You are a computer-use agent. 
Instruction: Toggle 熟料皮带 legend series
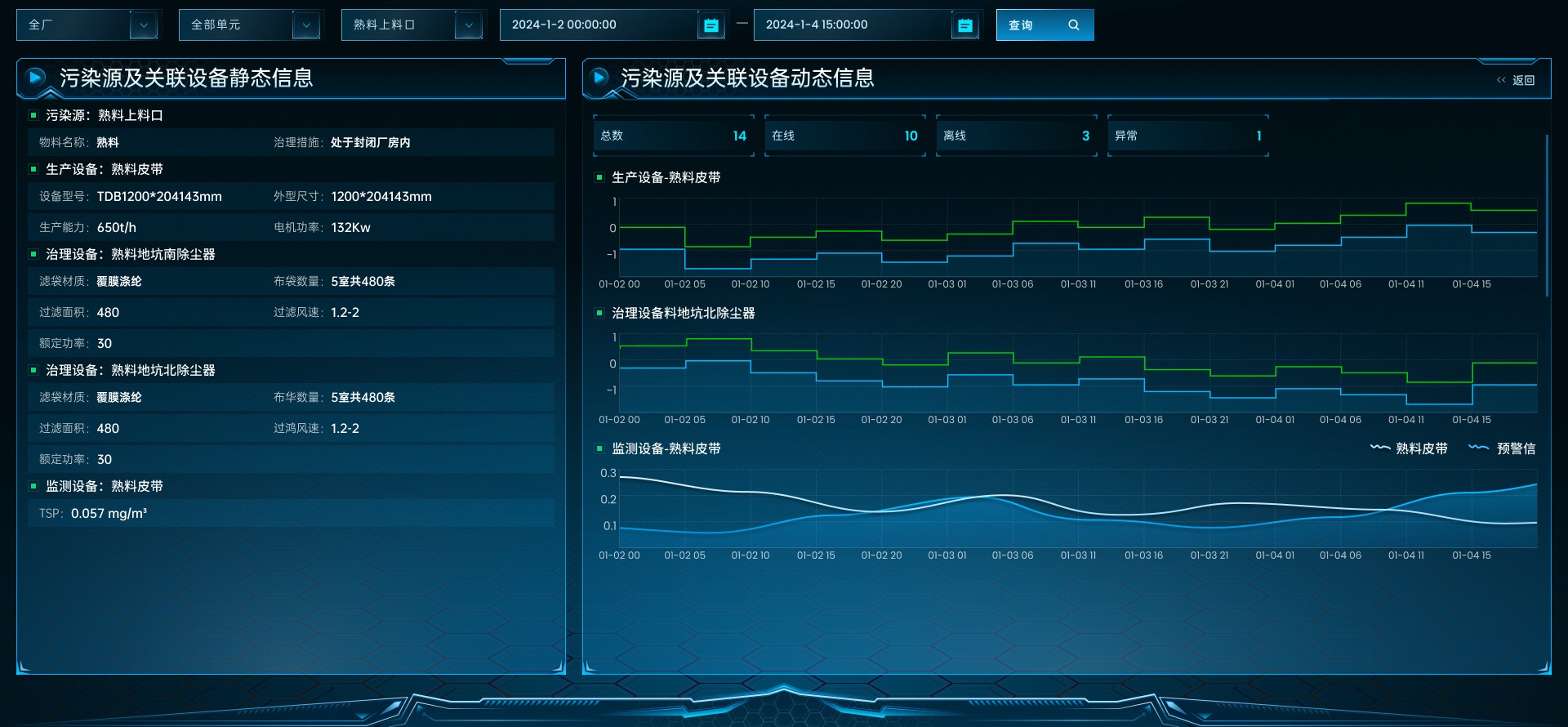pyautogui.click(x=1410, y=448)
